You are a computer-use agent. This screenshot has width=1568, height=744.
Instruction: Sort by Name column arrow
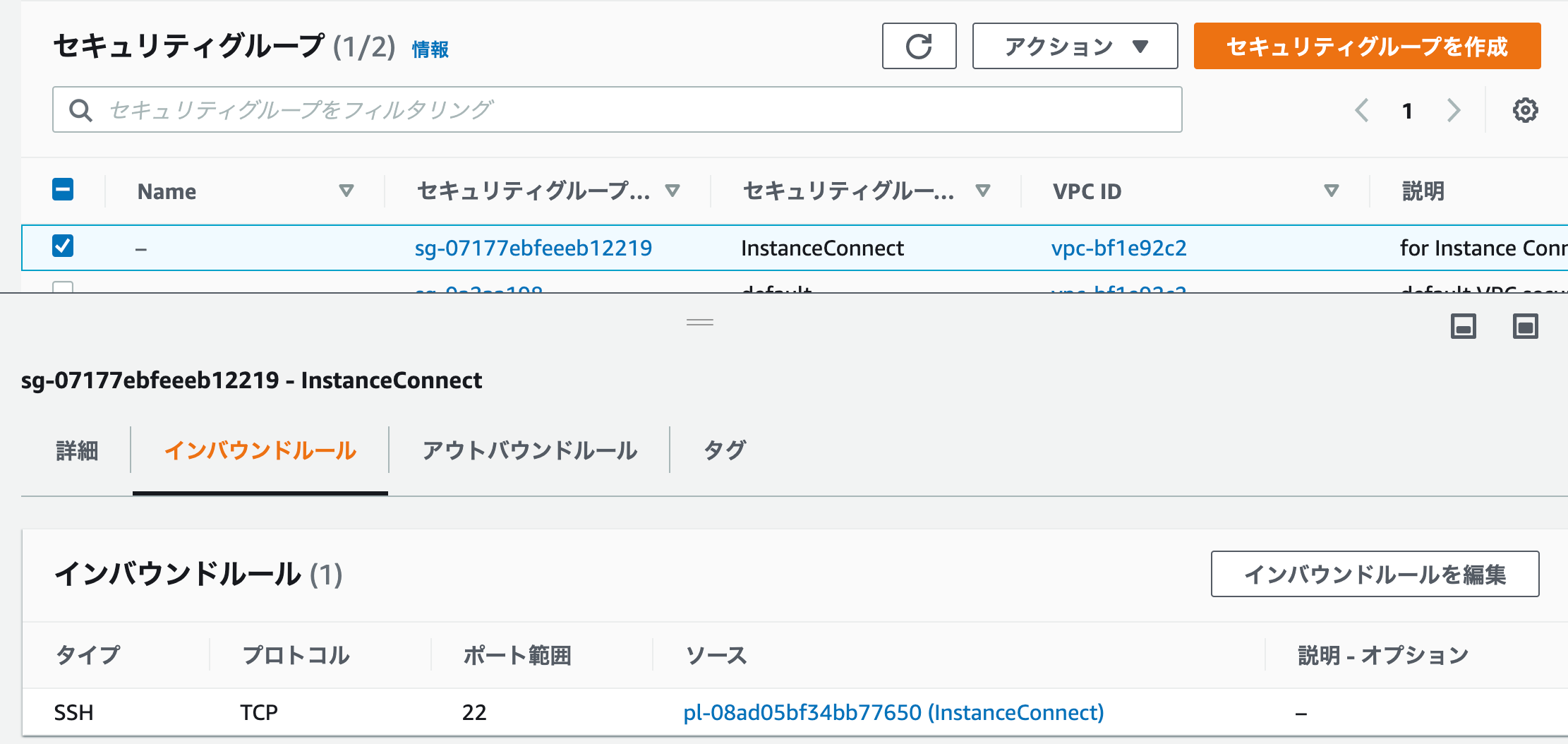[x=346, y=191]
